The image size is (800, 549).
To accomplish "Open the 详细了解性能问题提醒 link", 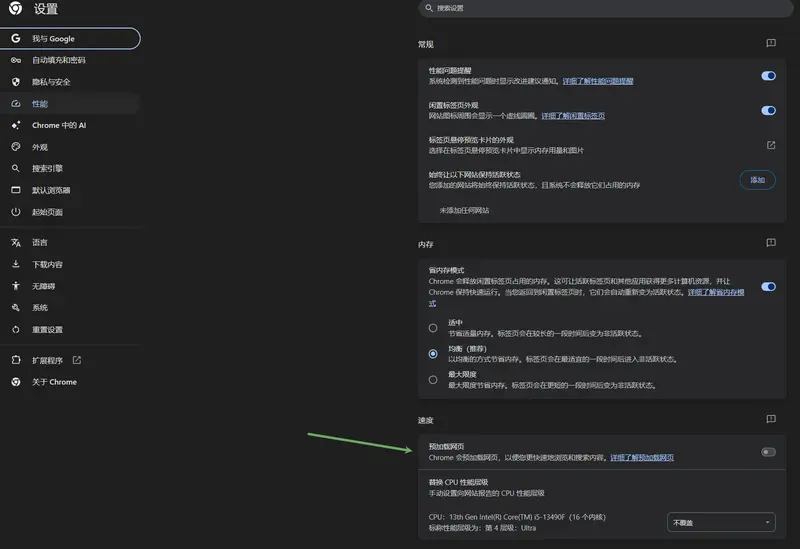I will [x=597, y=81].
